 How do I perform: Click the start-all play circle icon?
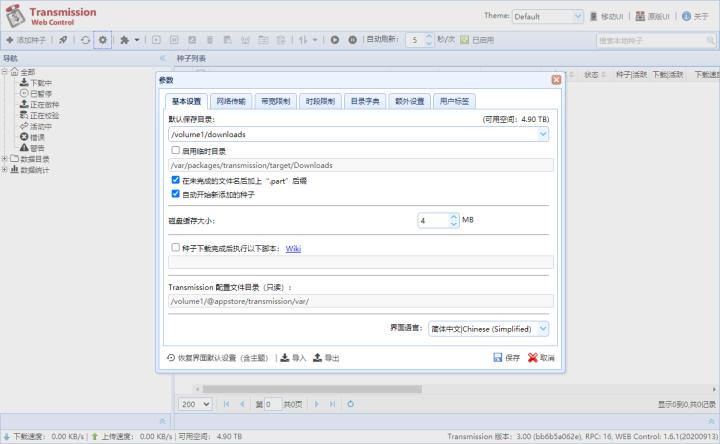point(335,40)
